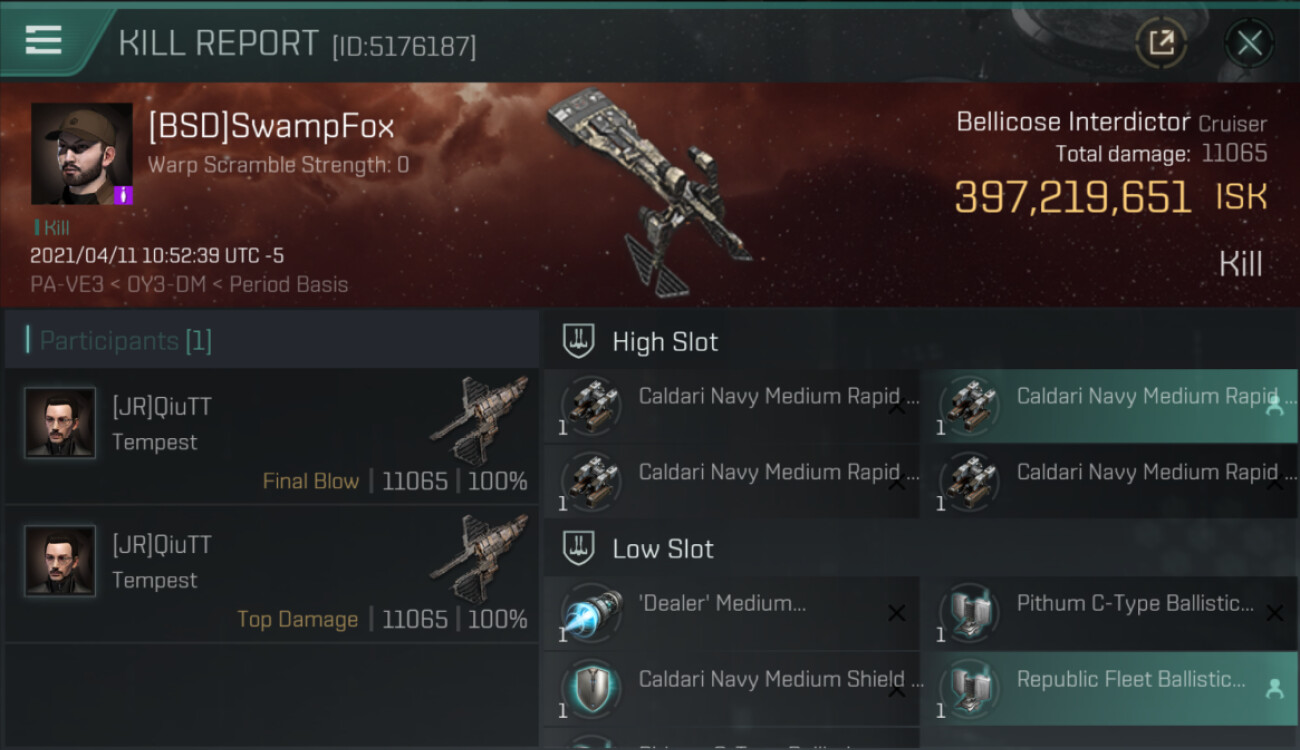The width and height of the screenshot is (1300, 750).
Task: Select Caldari Navy Medium Shield module icon
Action: point(591,690)
